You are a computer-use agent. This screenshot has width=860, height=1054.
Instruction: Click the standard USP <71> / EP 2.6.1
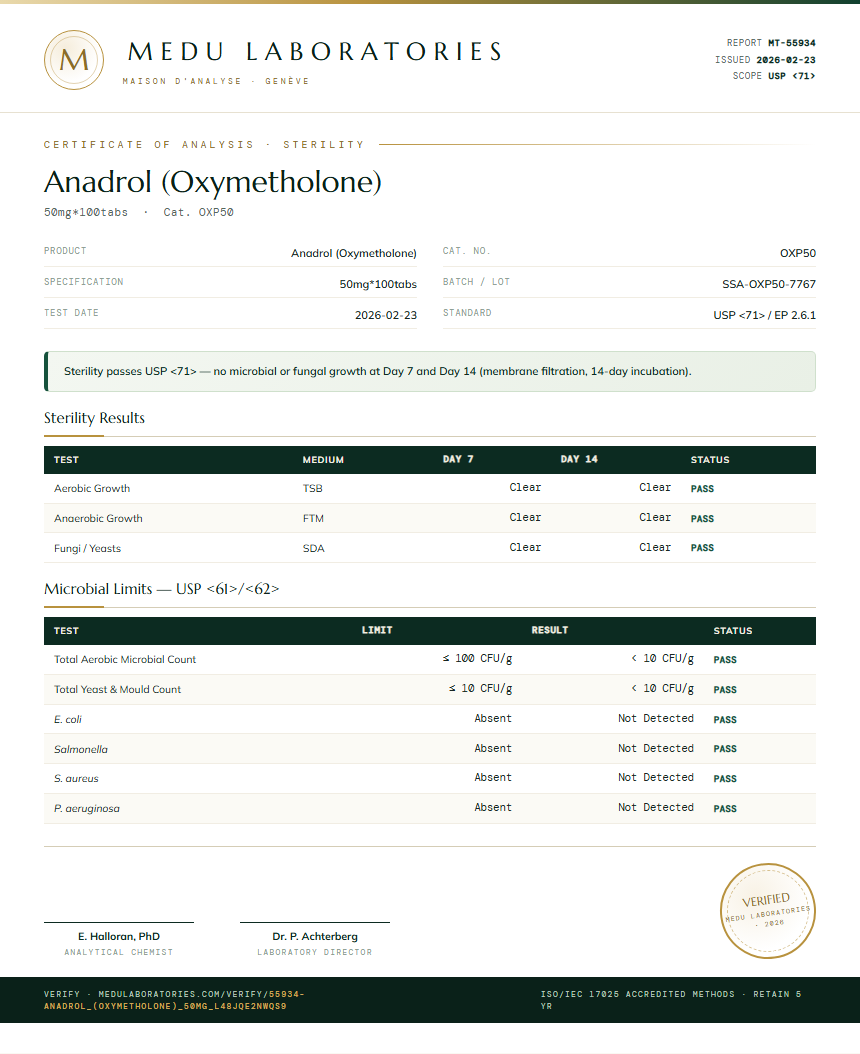[x=765, y=315]
